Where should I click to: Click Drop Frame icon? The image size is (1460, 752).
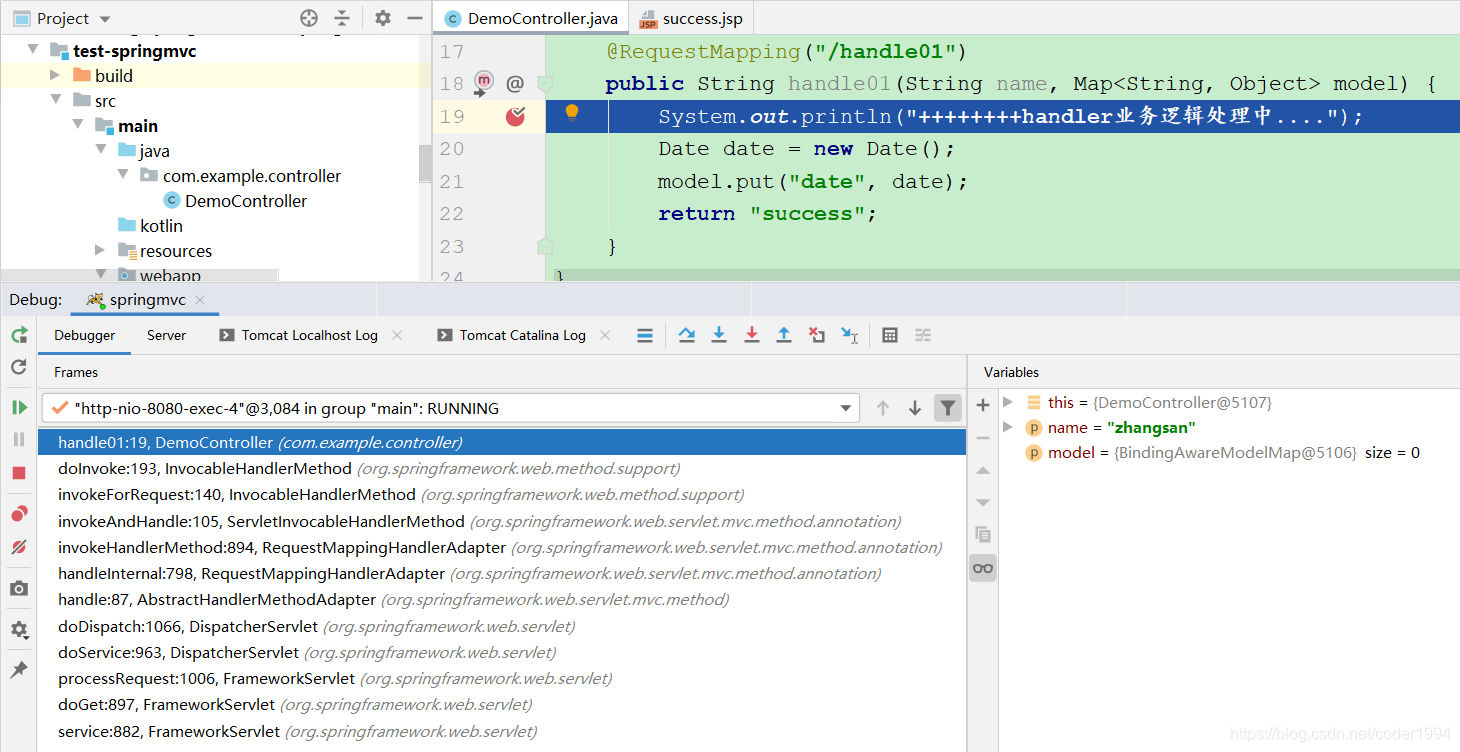click(x=817, y=335)
